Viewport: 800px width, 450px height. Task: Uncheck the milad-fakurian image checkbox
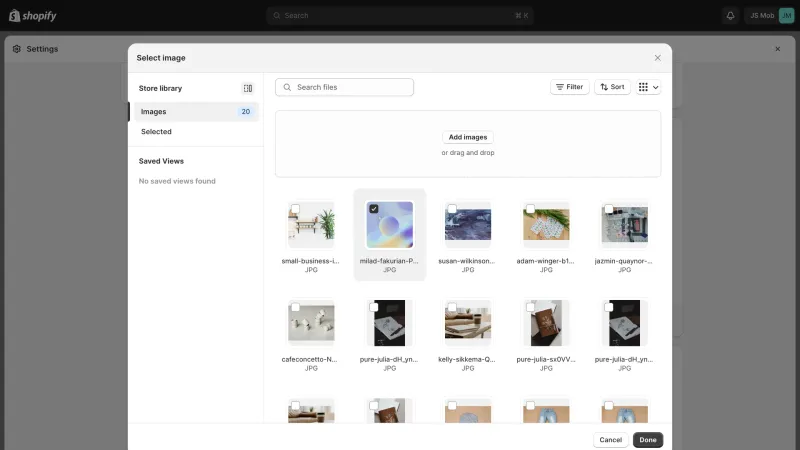click(373, 209)
